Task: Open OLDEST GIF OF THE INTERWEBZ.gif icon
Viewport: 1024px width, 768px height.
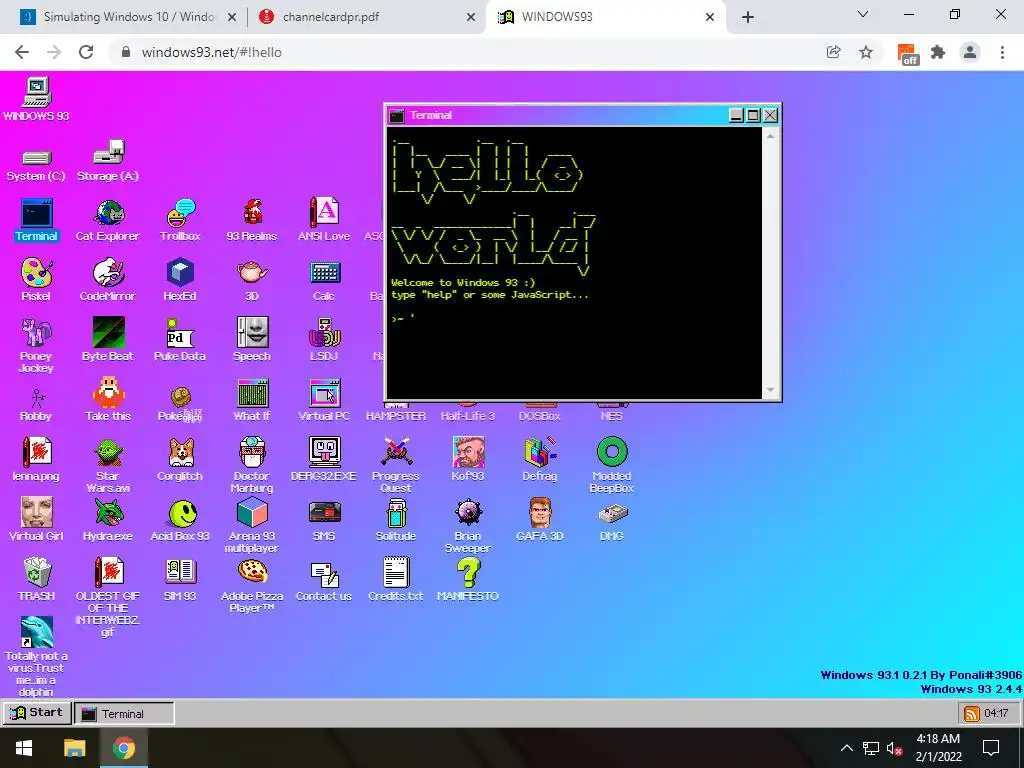Action: coord(108,573)
